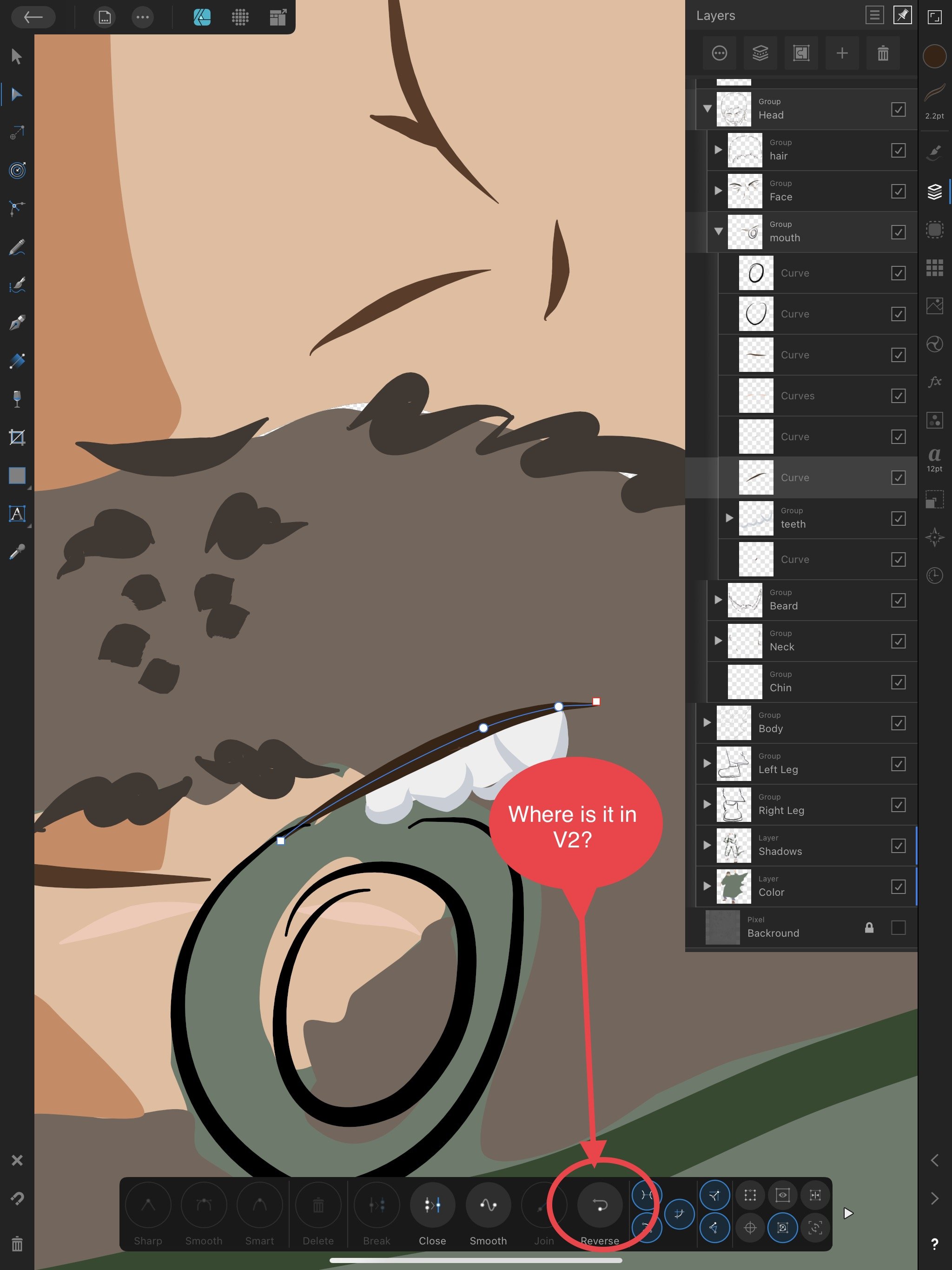The width and height of the screenshot is (952, 1270).
Task: Expand the Body group
Action: tap(707, 722)
